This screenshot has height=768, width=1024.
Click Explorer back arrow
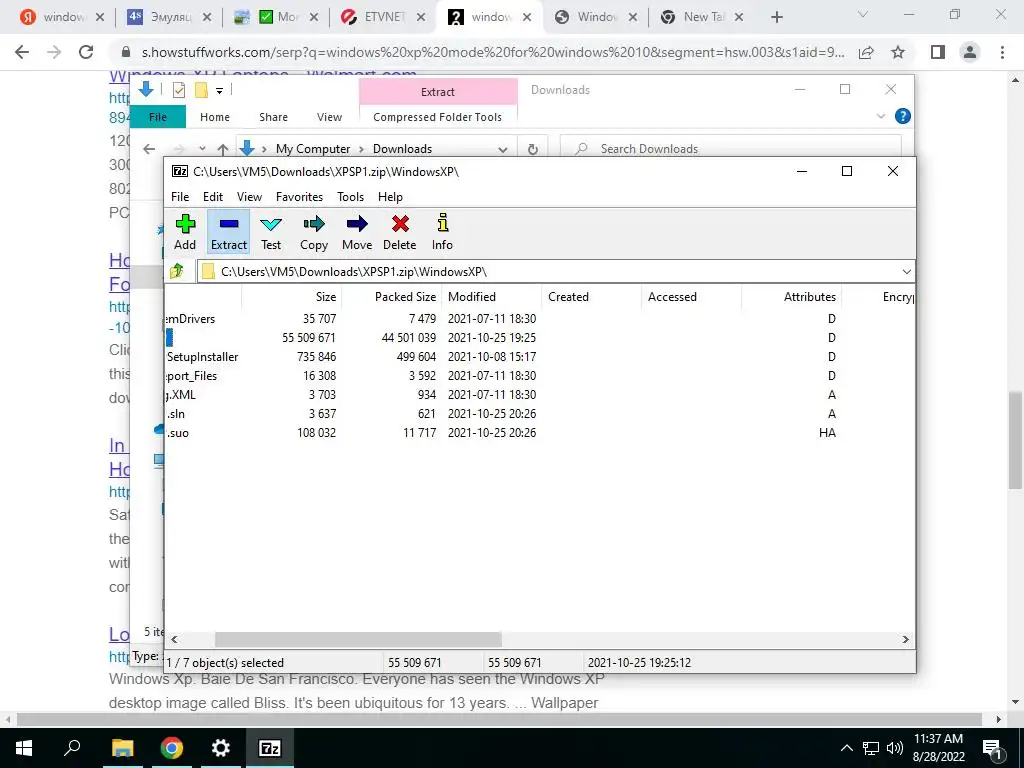click(x=149, y=149)
